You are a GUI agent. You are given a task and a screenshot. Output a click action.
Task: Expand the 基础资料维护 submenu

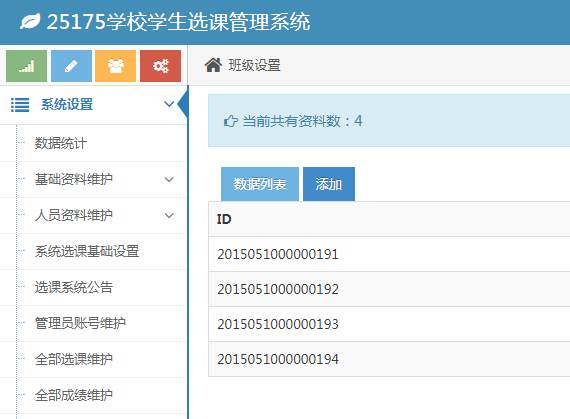click(169, 179)
